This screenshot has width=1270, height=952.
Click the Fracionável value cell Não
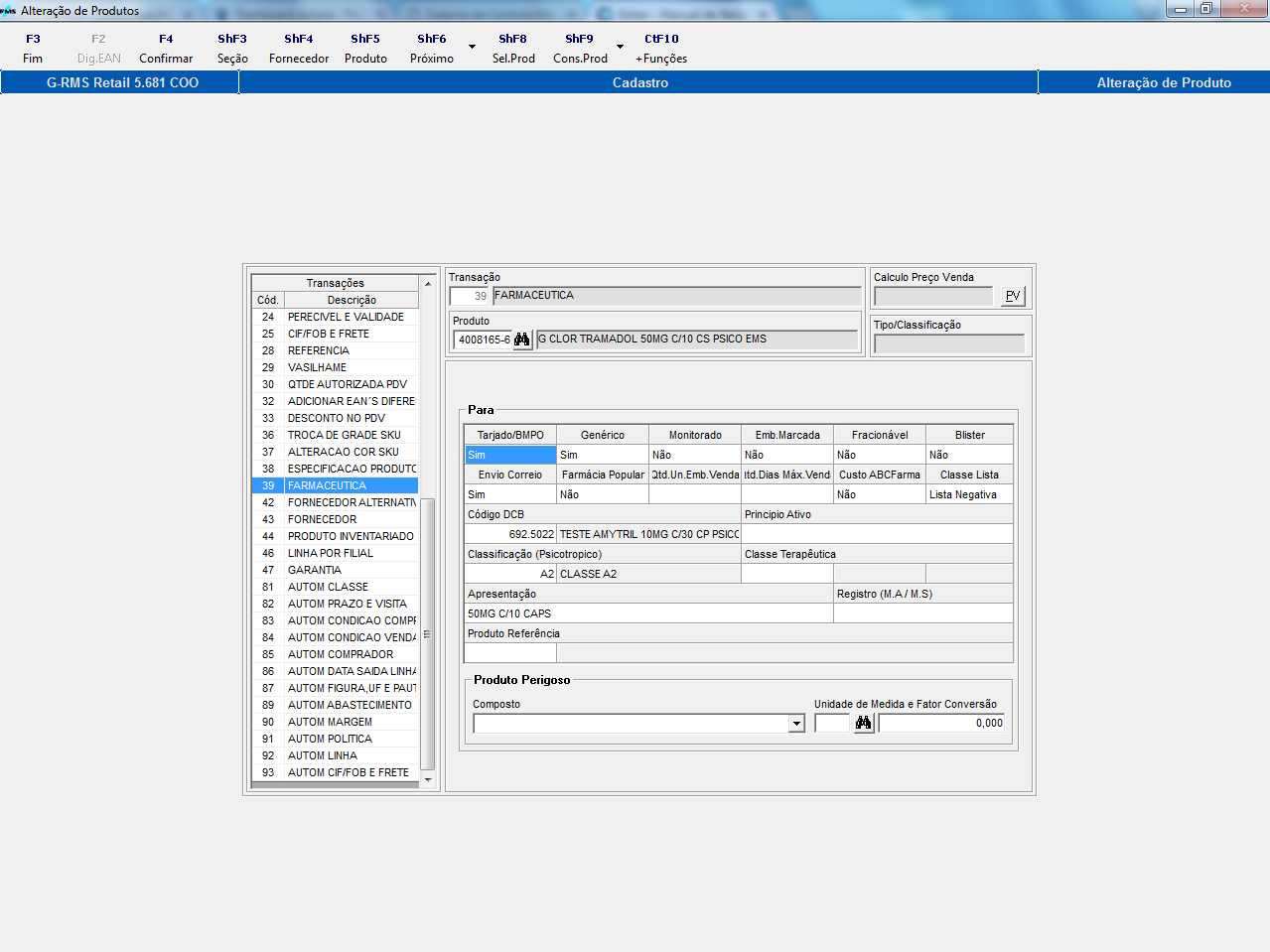click(x=880, y=455)
